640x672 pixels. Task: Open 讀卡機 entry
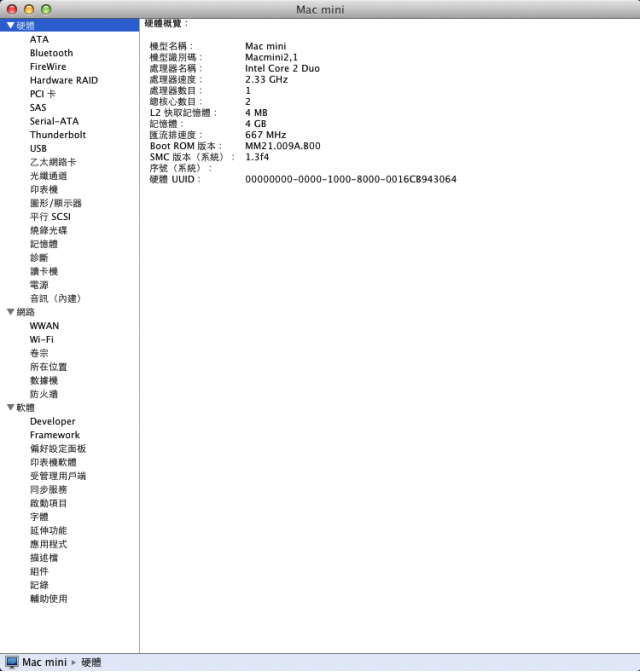click(44, 271)
